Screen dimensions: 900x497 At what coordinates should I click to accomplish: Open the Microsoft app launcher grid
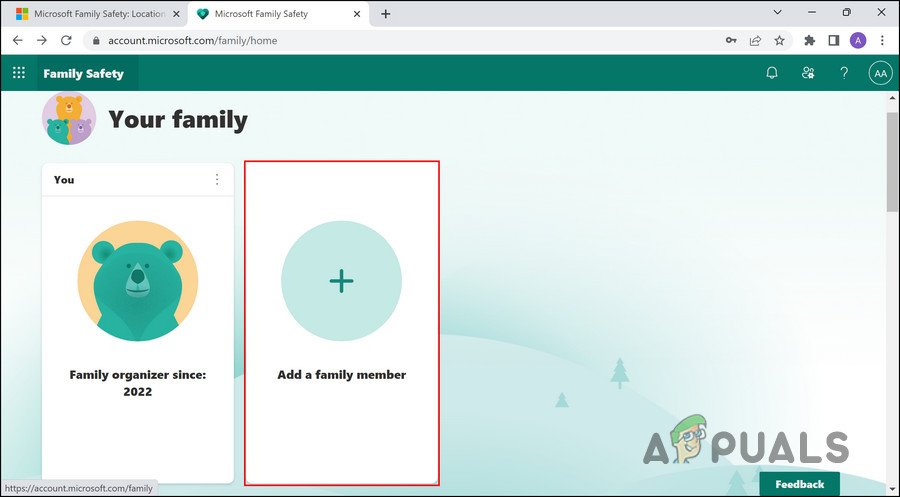19,73
